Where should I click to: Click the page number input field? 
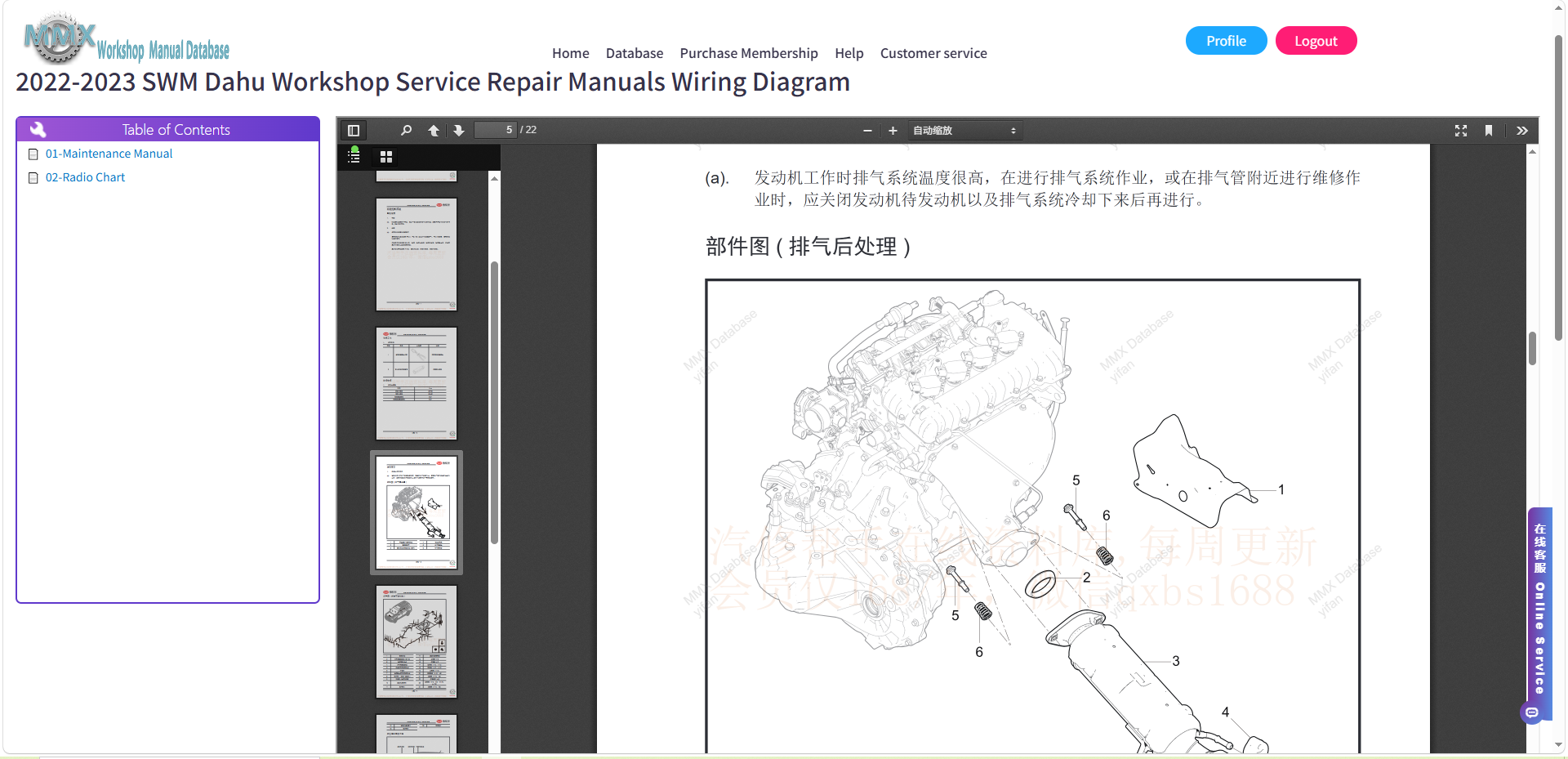[x=496, y=130]
